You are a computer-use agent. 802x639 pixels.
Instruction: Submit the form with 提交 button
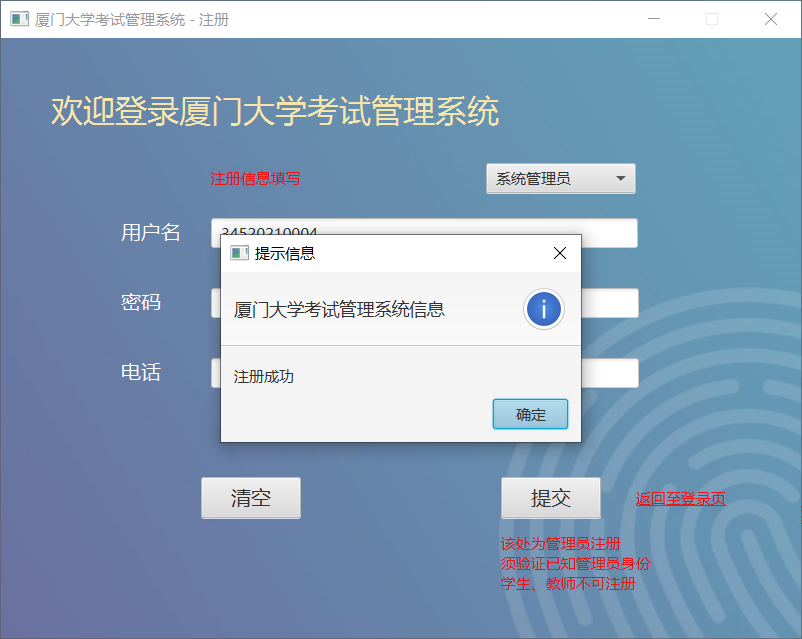[x=550, y=498]
